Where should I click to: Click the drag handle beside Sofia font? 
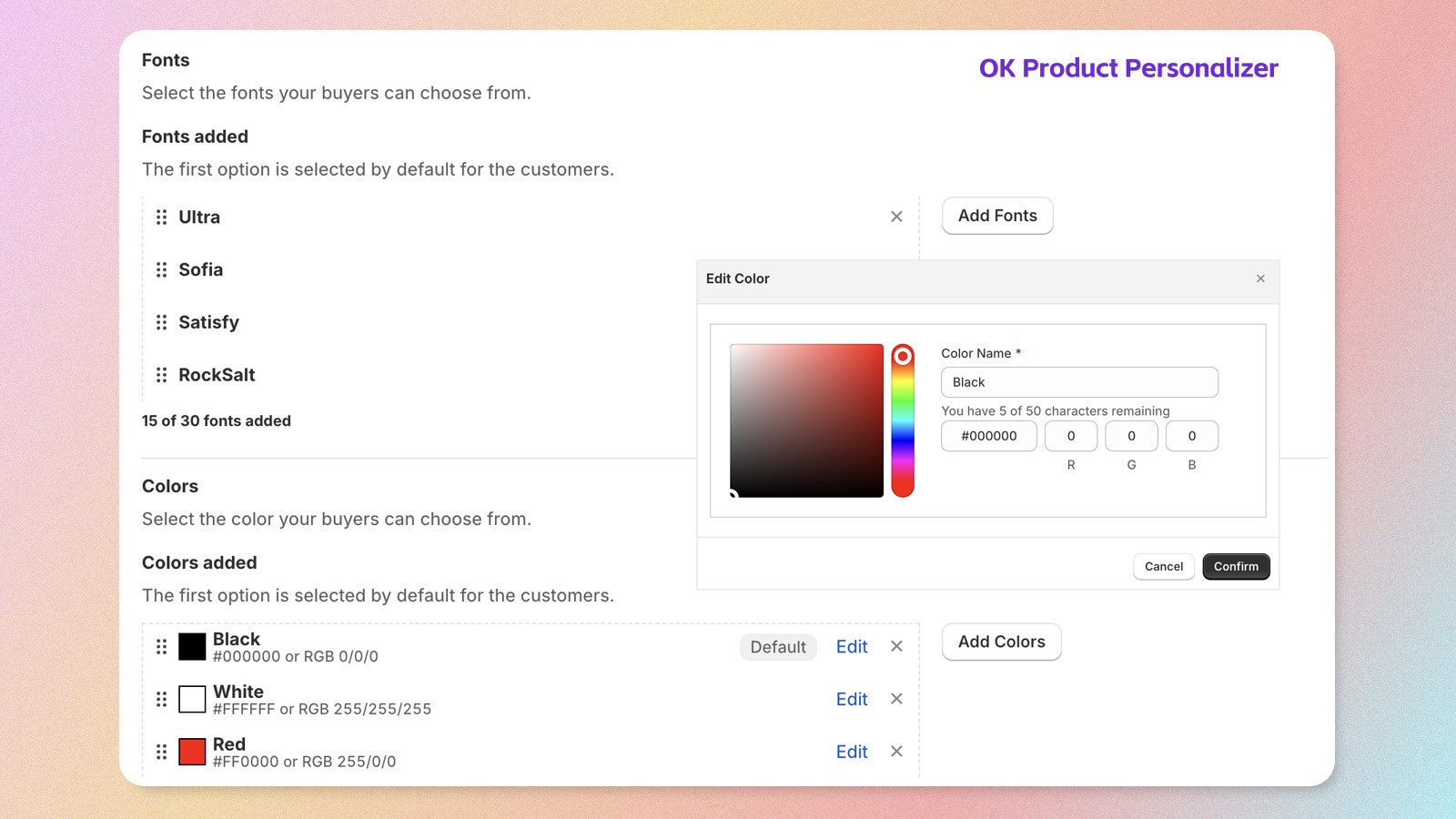(161, 269)
